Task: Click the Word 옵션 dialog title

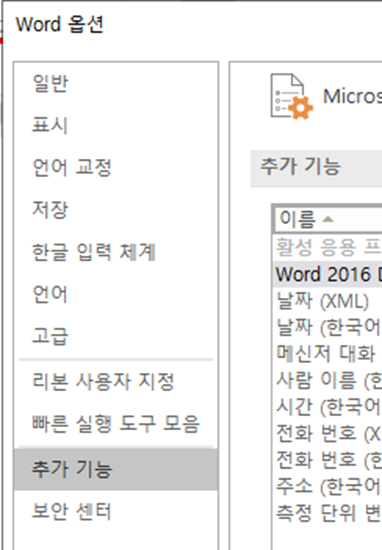Action: point(60,25)
